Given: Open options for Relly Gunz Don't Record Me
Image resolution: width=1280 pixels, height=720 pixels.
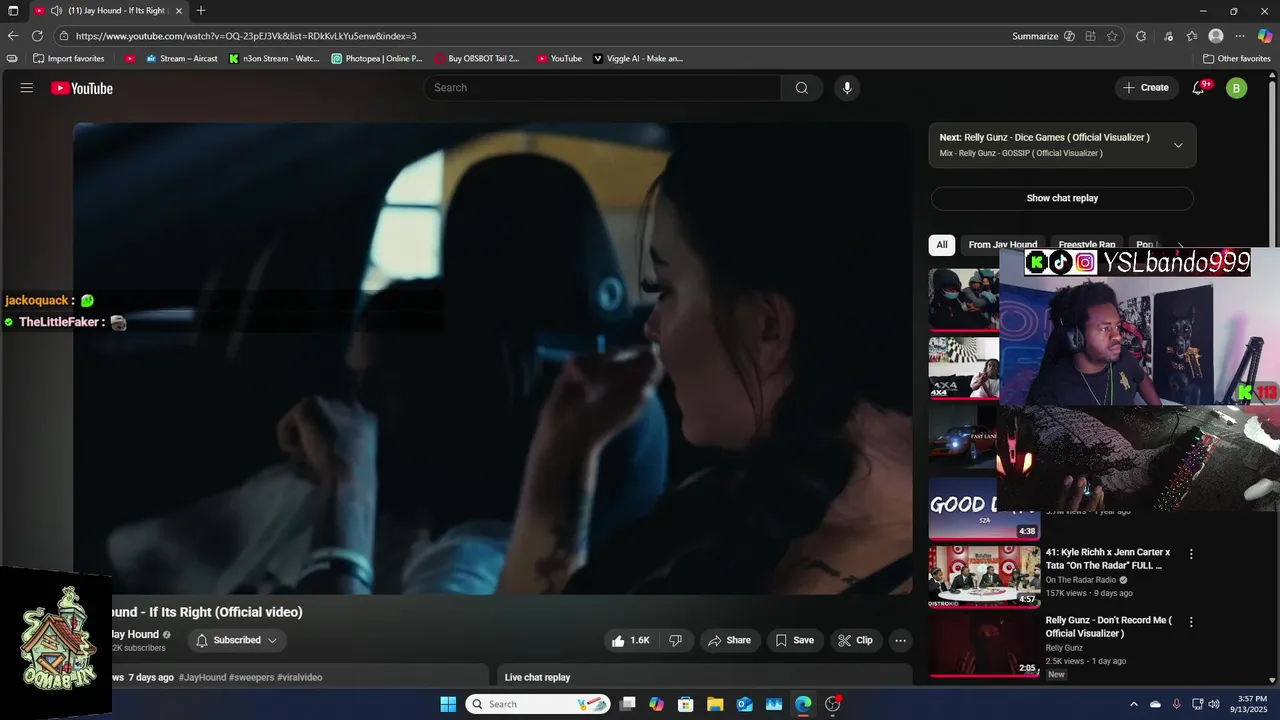Looking at the screenshot, I should [1191, 622].
